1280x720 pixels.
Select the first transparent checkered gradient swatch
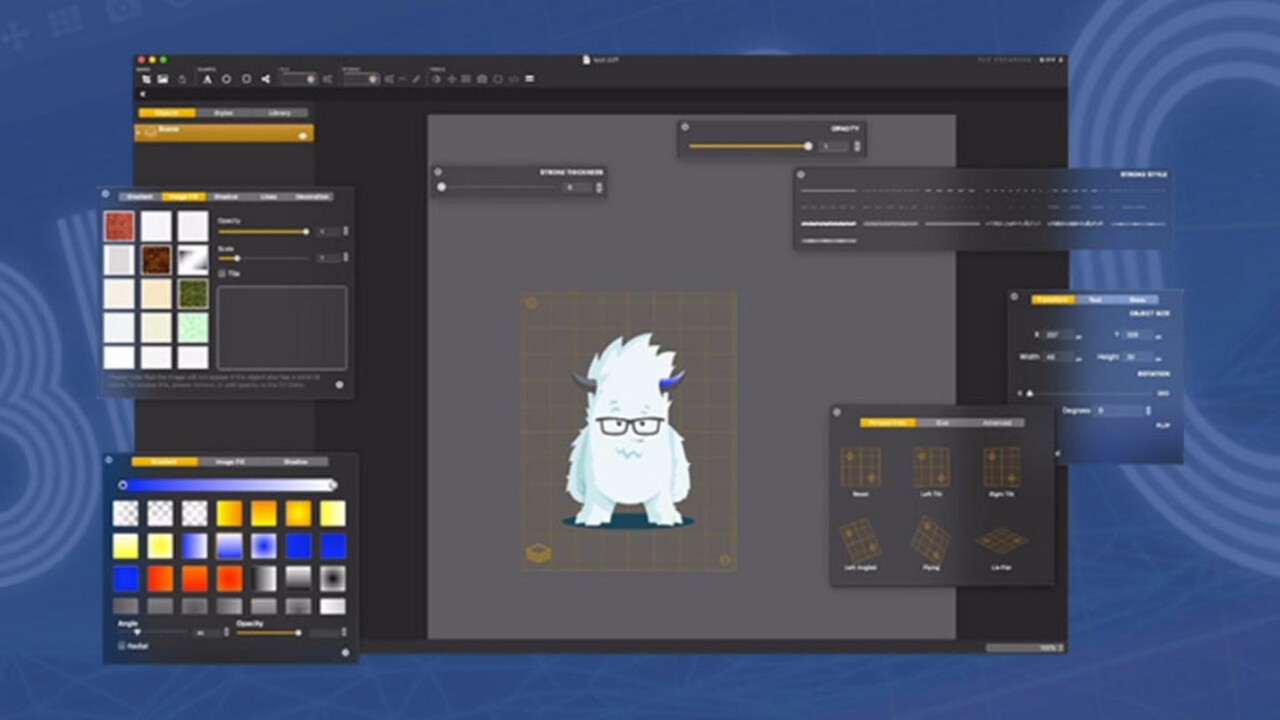(x=126, y=513)
